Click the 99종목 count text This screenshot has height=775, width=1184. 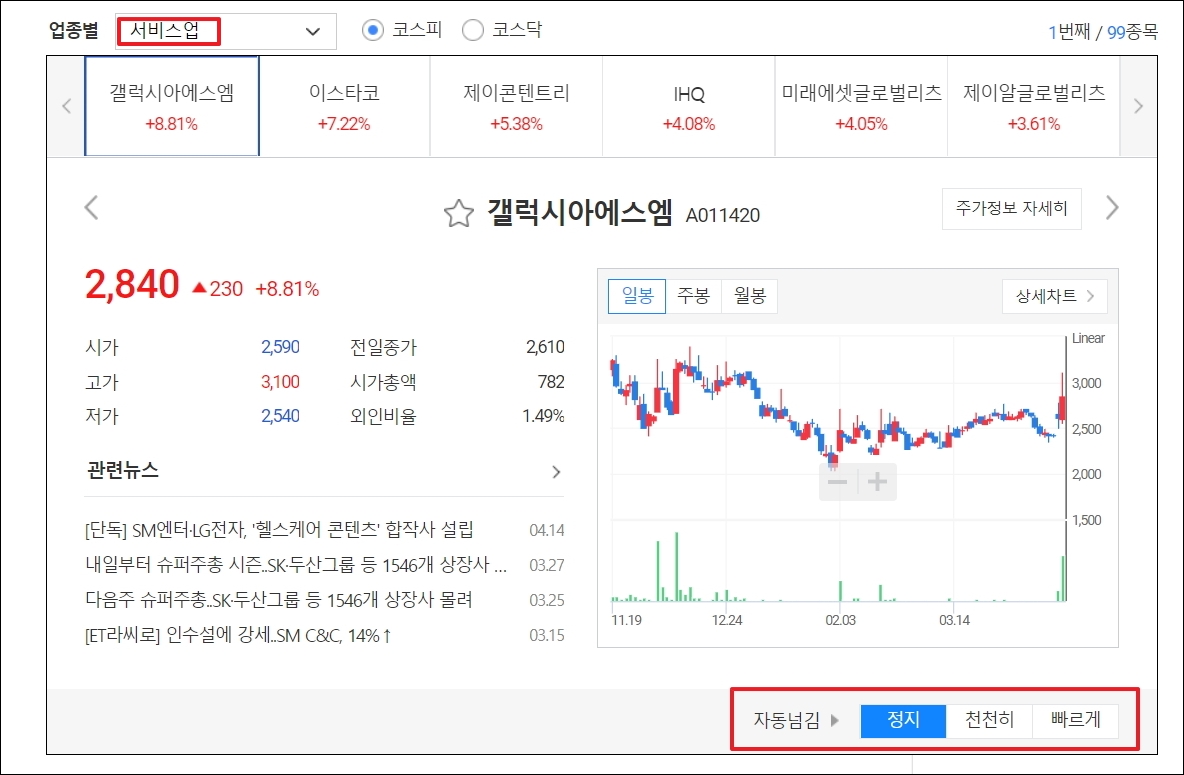point(1132,32)
